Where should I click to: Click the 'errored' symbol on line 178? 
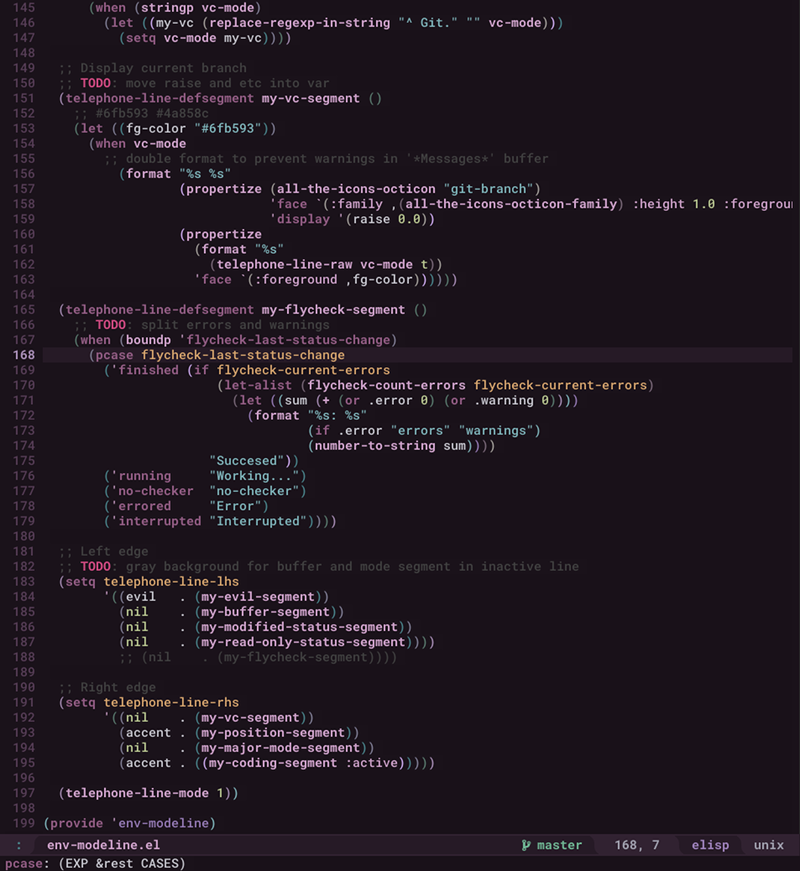(x=144, y=506)
